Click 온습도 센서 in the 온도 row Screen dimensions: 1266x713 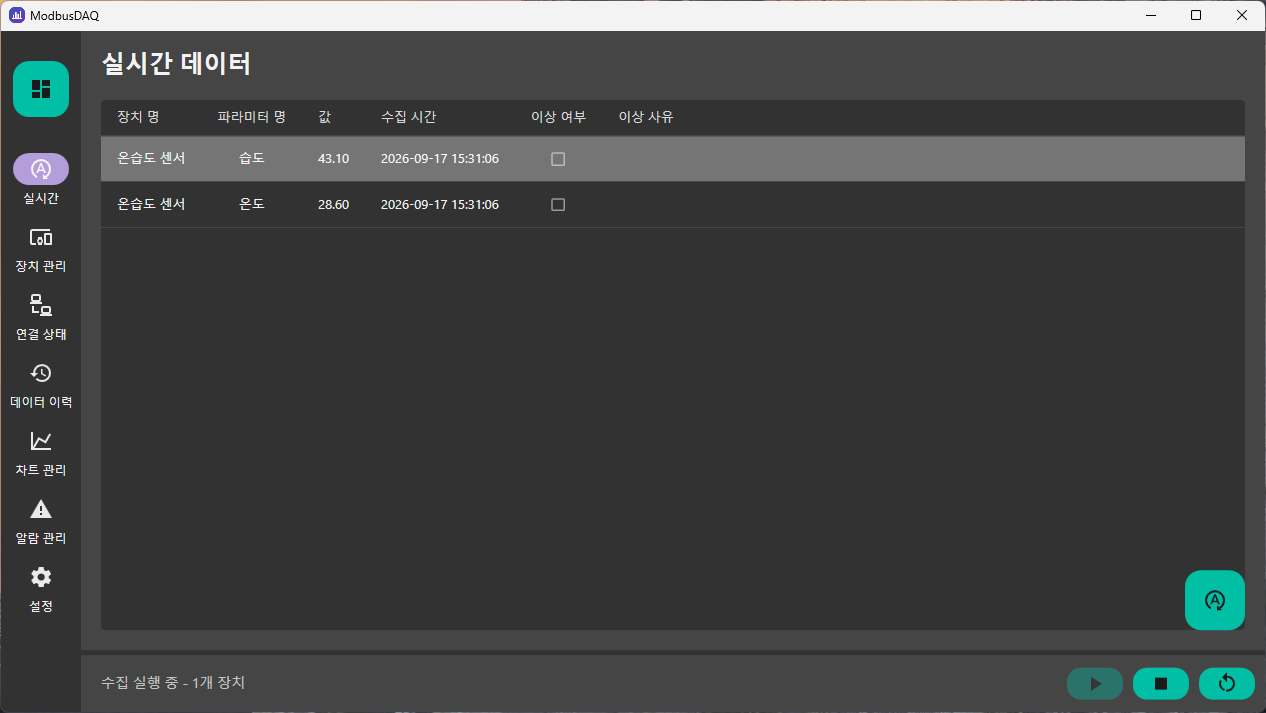pos(151,205)
